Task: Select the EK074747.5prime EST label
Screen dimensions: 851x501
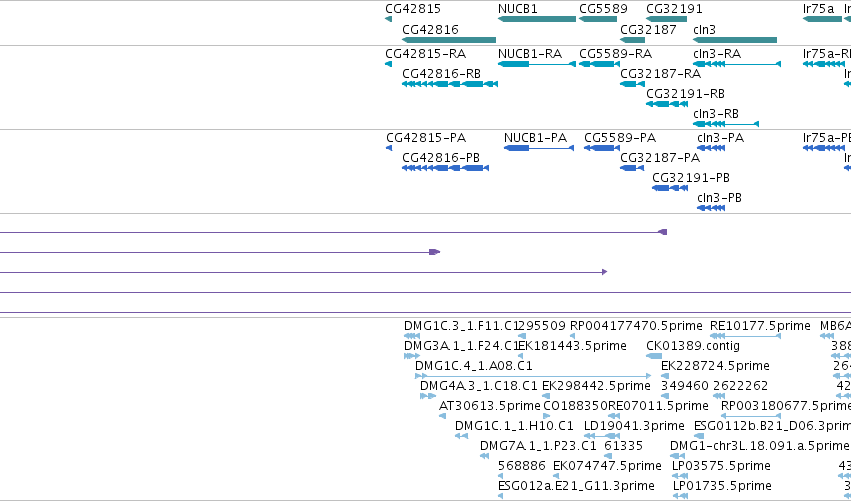Action: coord(607,466)
